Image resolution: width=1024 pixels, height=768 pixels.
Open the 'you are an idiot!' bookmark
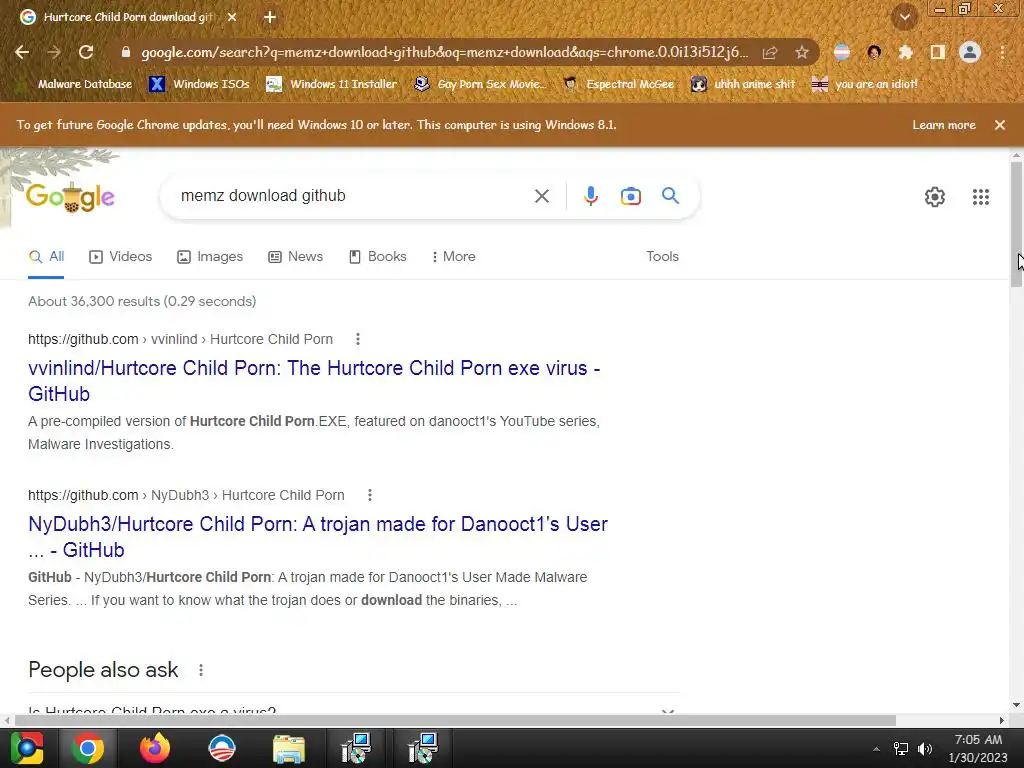[x=865, y=84]
